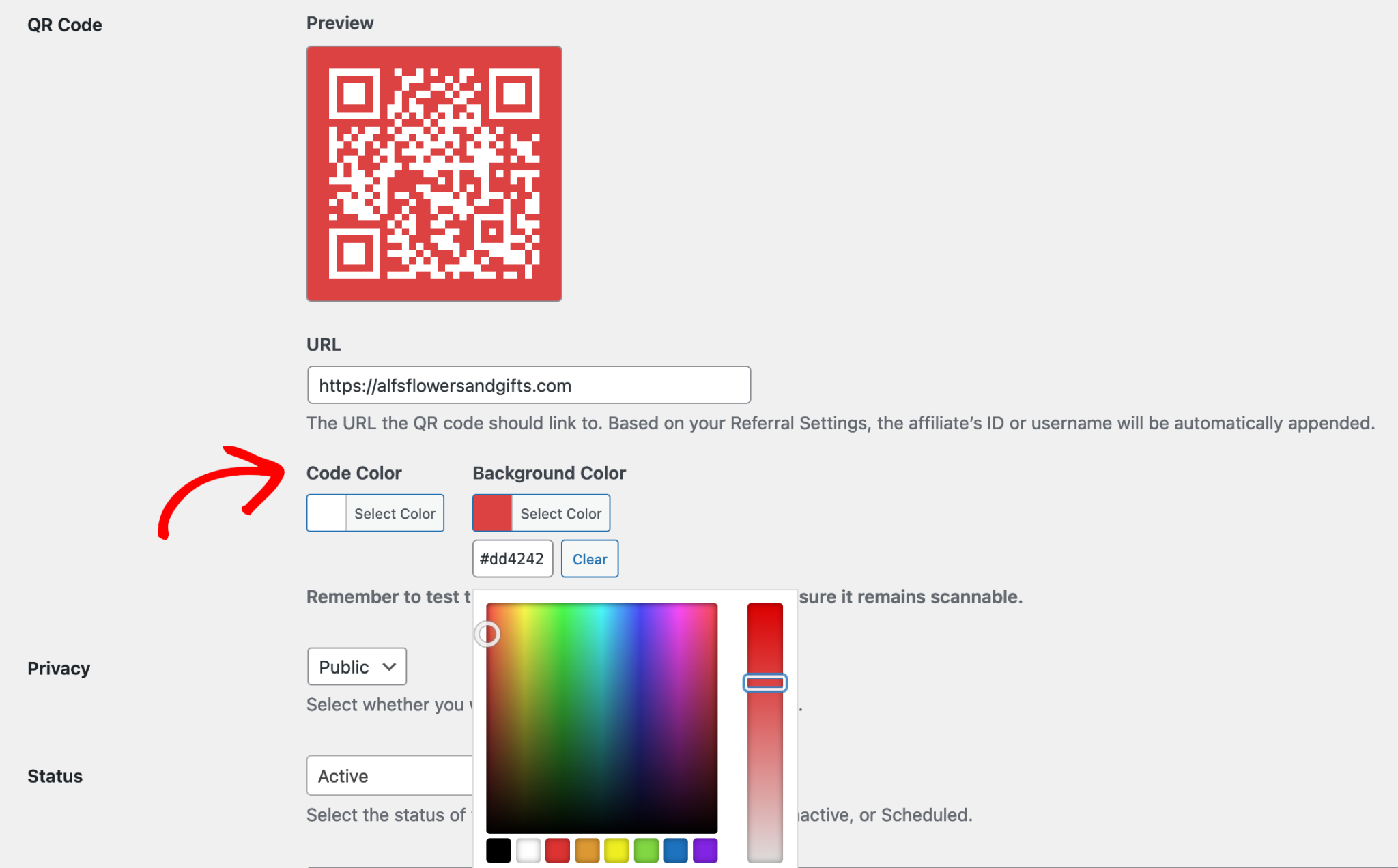Click the URL input field
The image size is (1398, 868).
click(x=528, y=386)
